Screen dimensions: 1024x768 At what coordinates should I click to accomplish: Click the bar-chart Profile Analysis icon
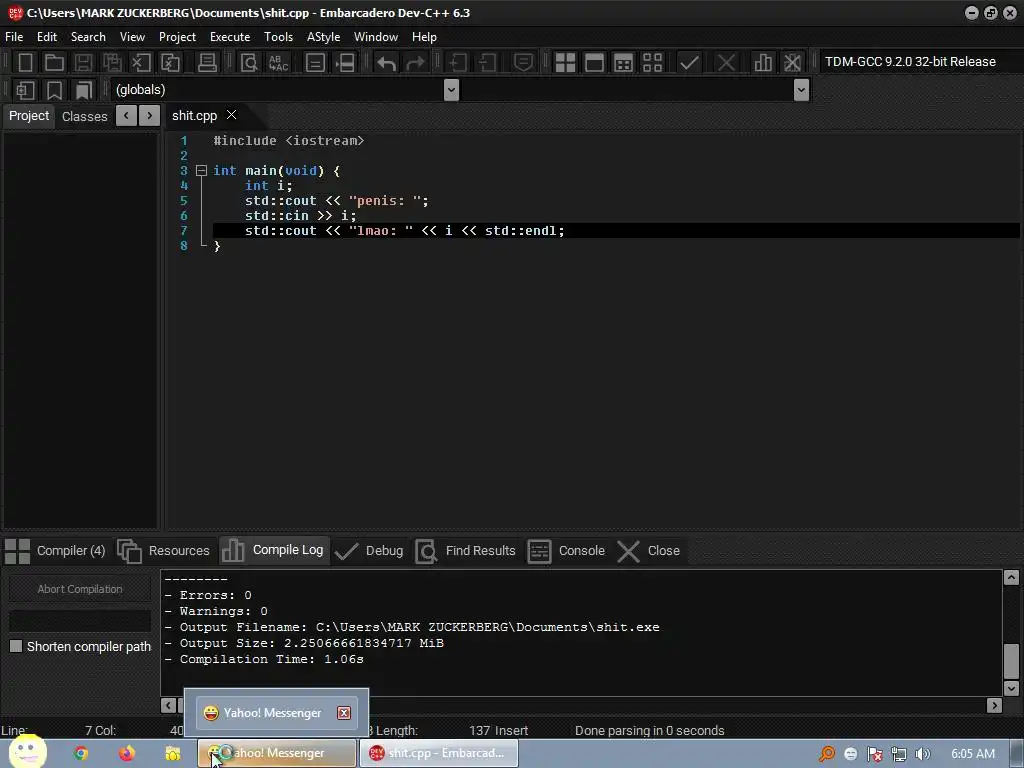pos(763,63)
